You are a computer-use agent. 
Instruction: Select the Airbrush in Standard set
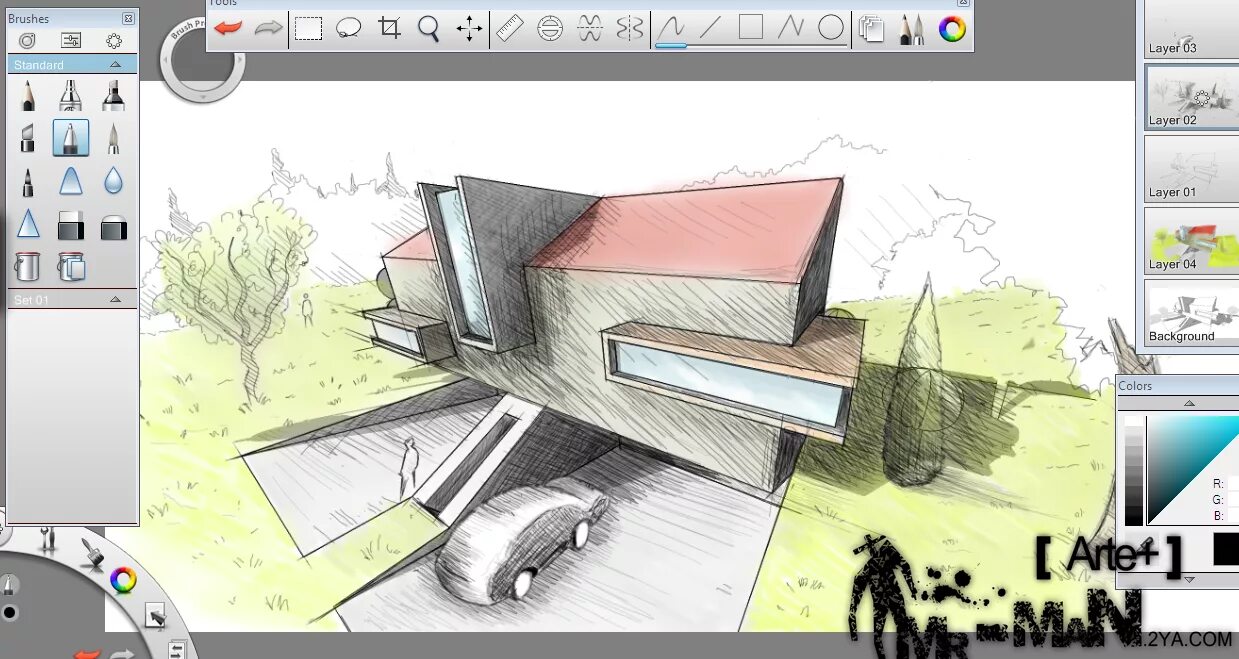[x=70, y=96]
